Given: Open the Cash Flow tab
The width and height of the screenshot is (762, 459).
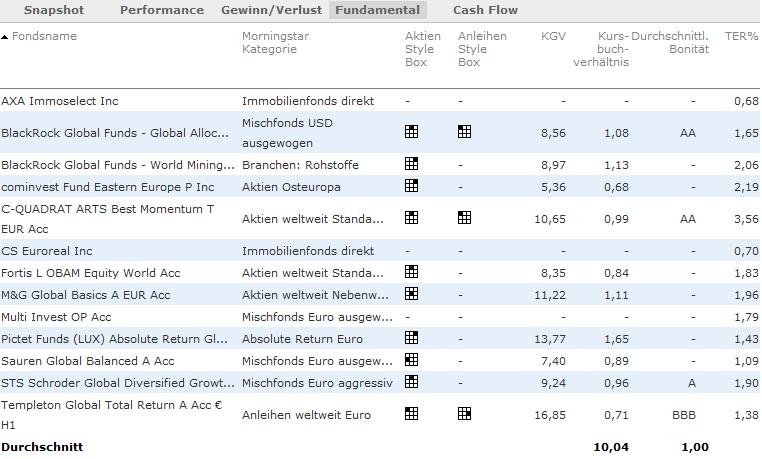Looking at the screenshot, I should click(485, 11).
